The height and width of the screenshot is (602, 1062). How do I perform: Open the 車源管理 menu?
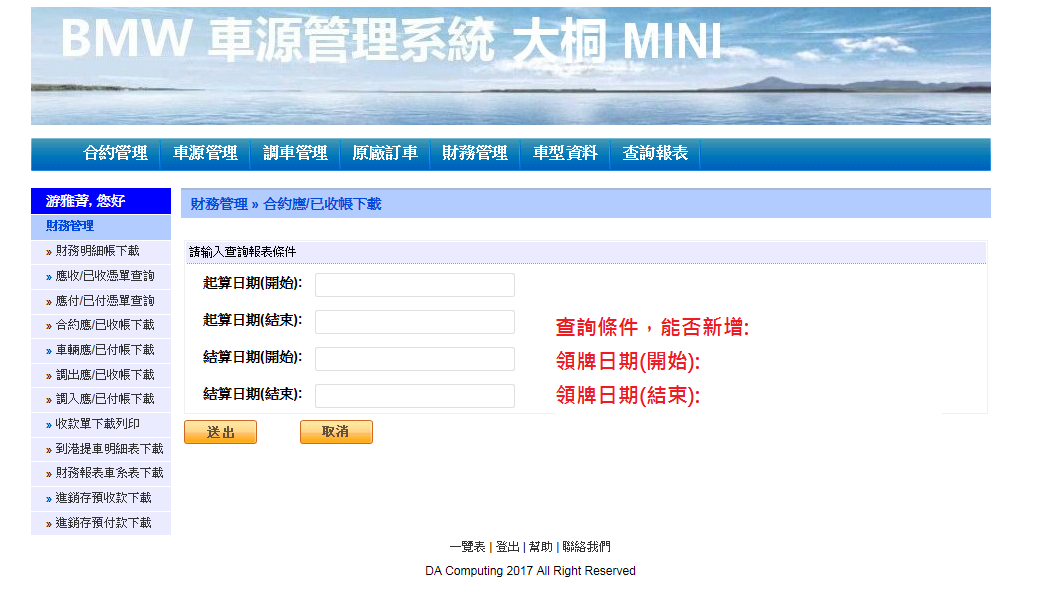[205, 154]
